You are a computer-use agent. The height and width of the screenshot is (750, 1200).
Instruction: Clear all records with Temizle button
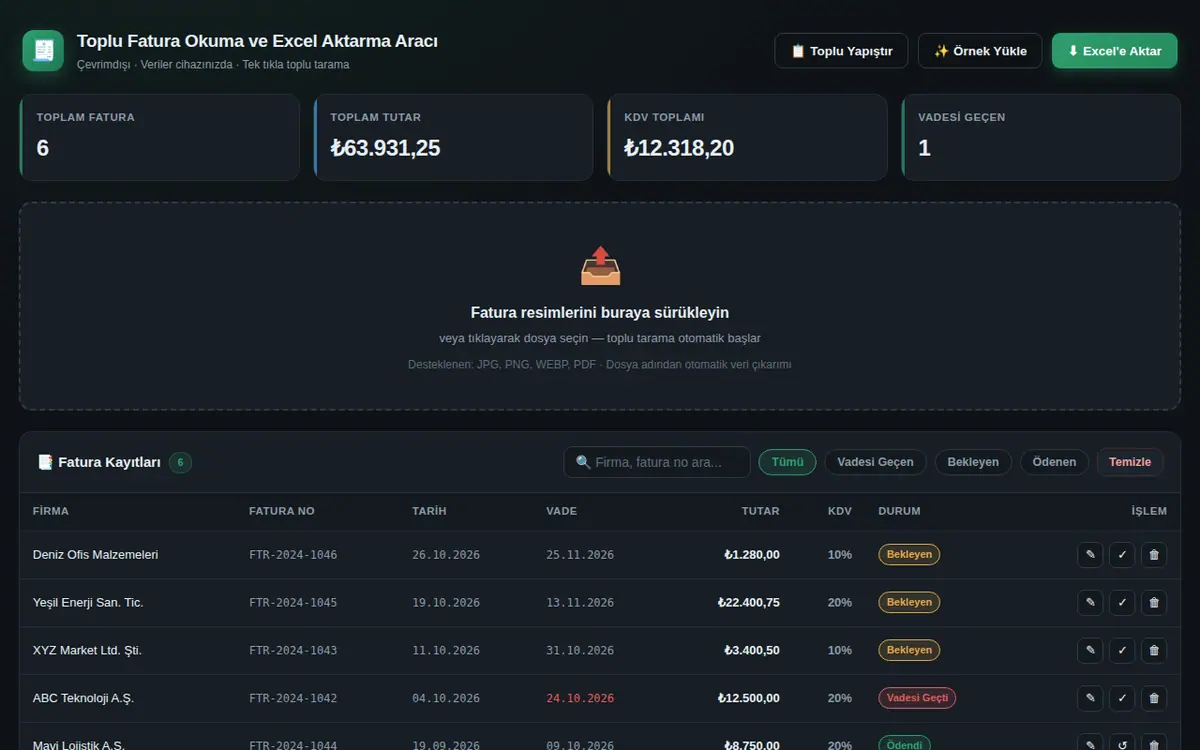click(1130, 462)
